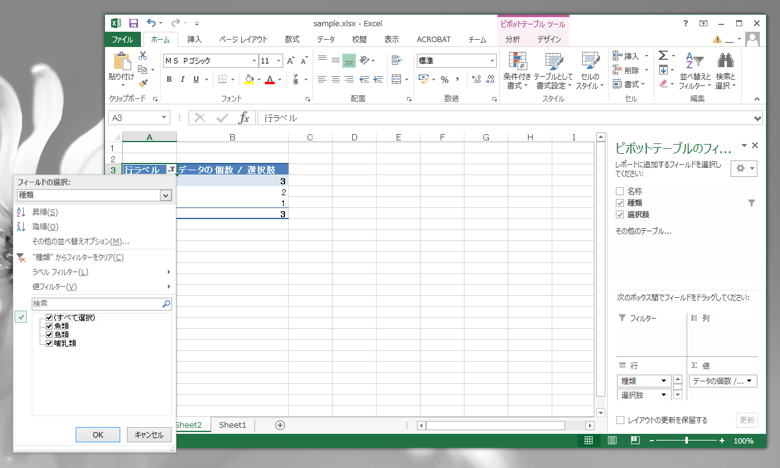The image size is (780, 468).
Task: Open the Name Box A3 dropdown
Action: tap(164, 118)
